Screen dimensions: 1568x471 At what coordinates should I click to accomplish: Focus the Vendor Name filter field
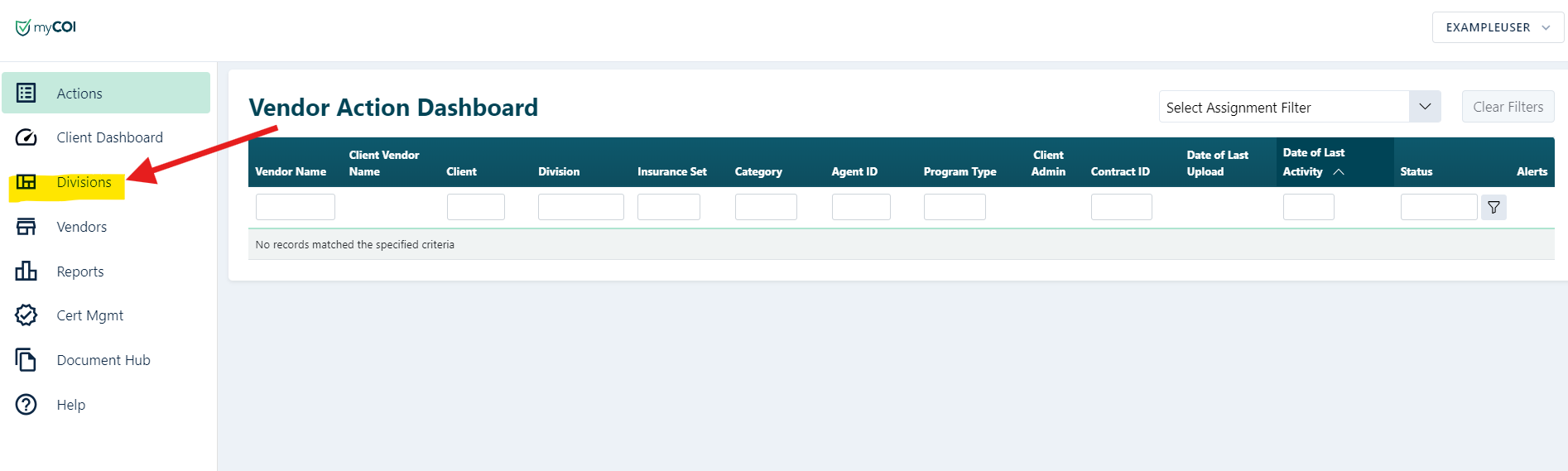click(296, 207)
